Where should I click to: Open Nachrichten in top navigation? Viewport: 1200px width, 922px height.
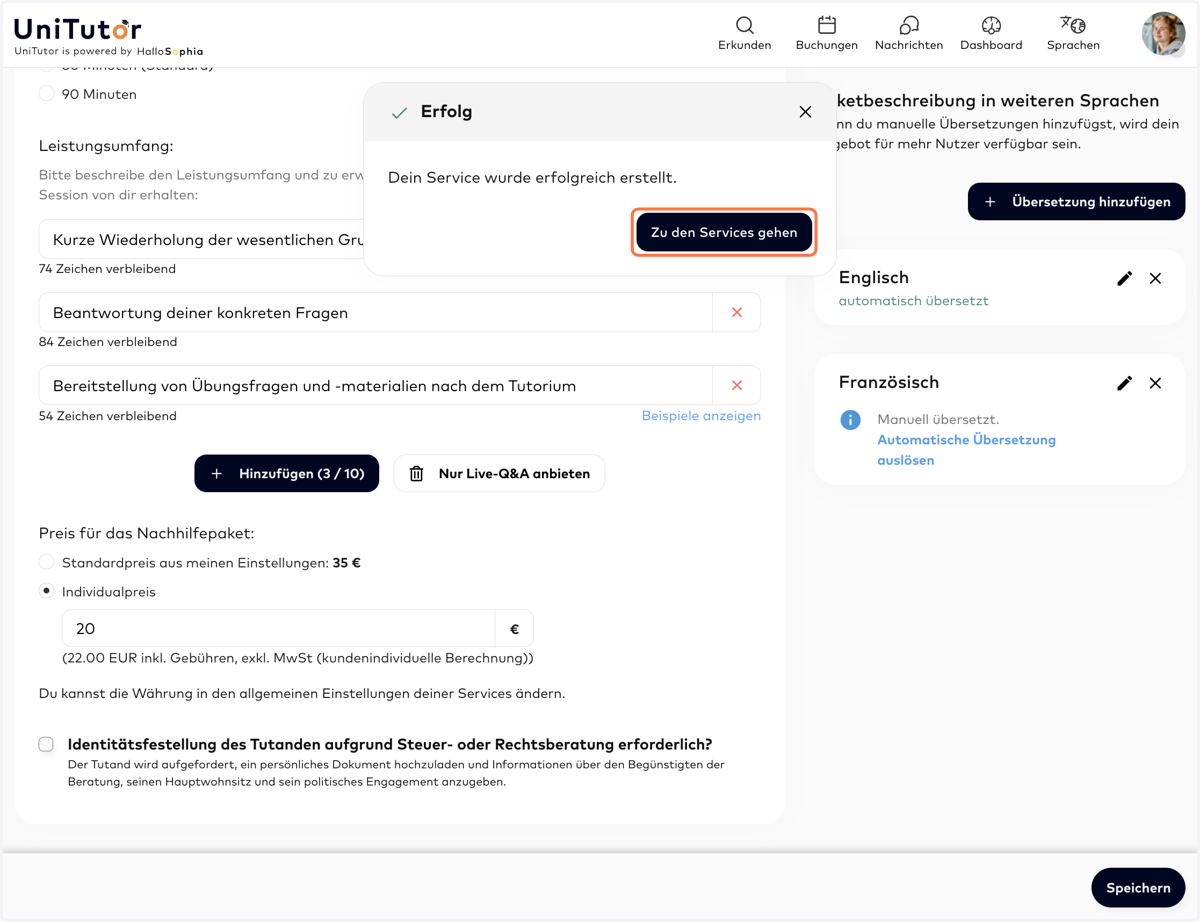click(x=908, y=33)
